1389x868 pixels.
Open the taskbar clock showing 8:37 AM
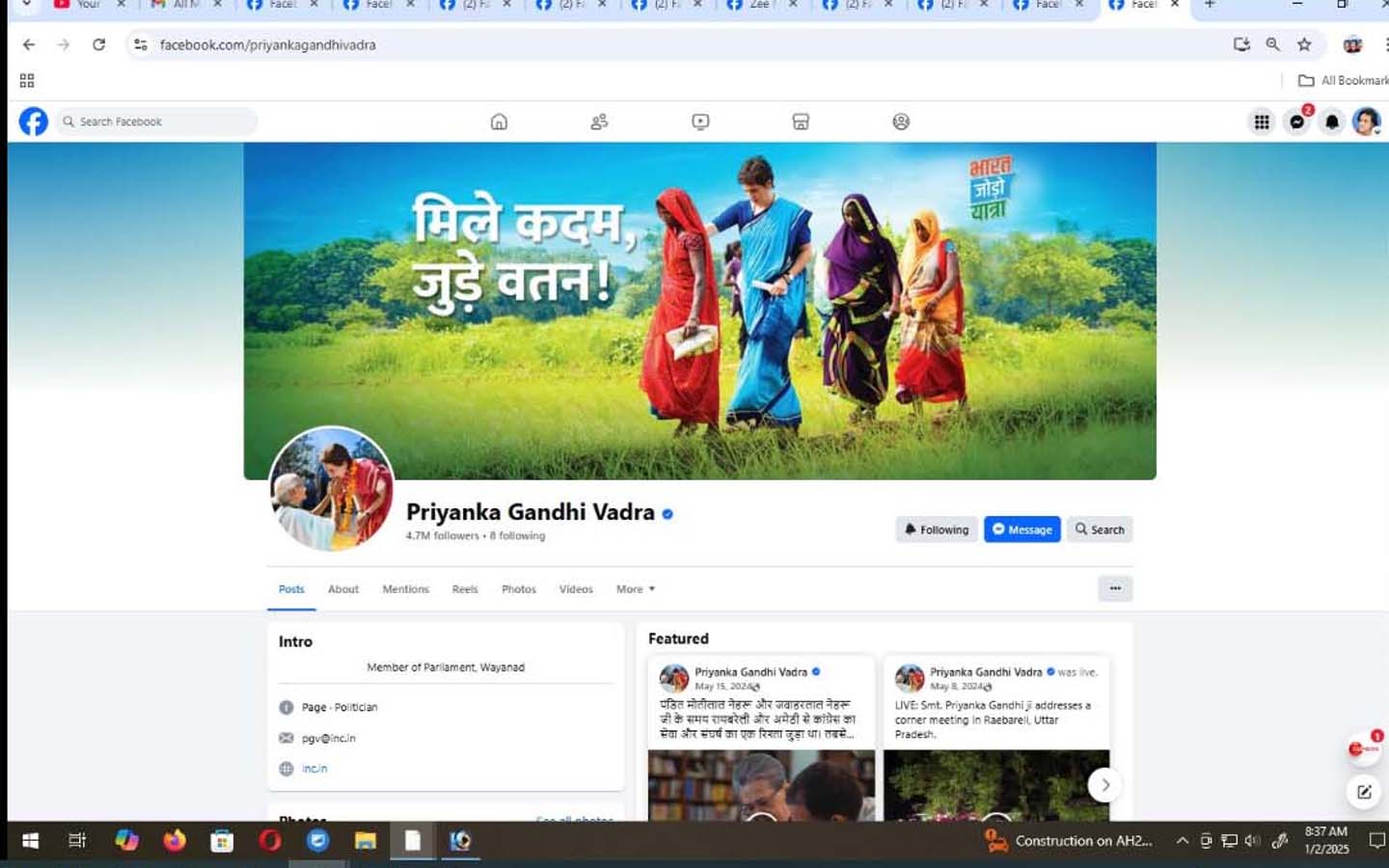click(1326, 840)
